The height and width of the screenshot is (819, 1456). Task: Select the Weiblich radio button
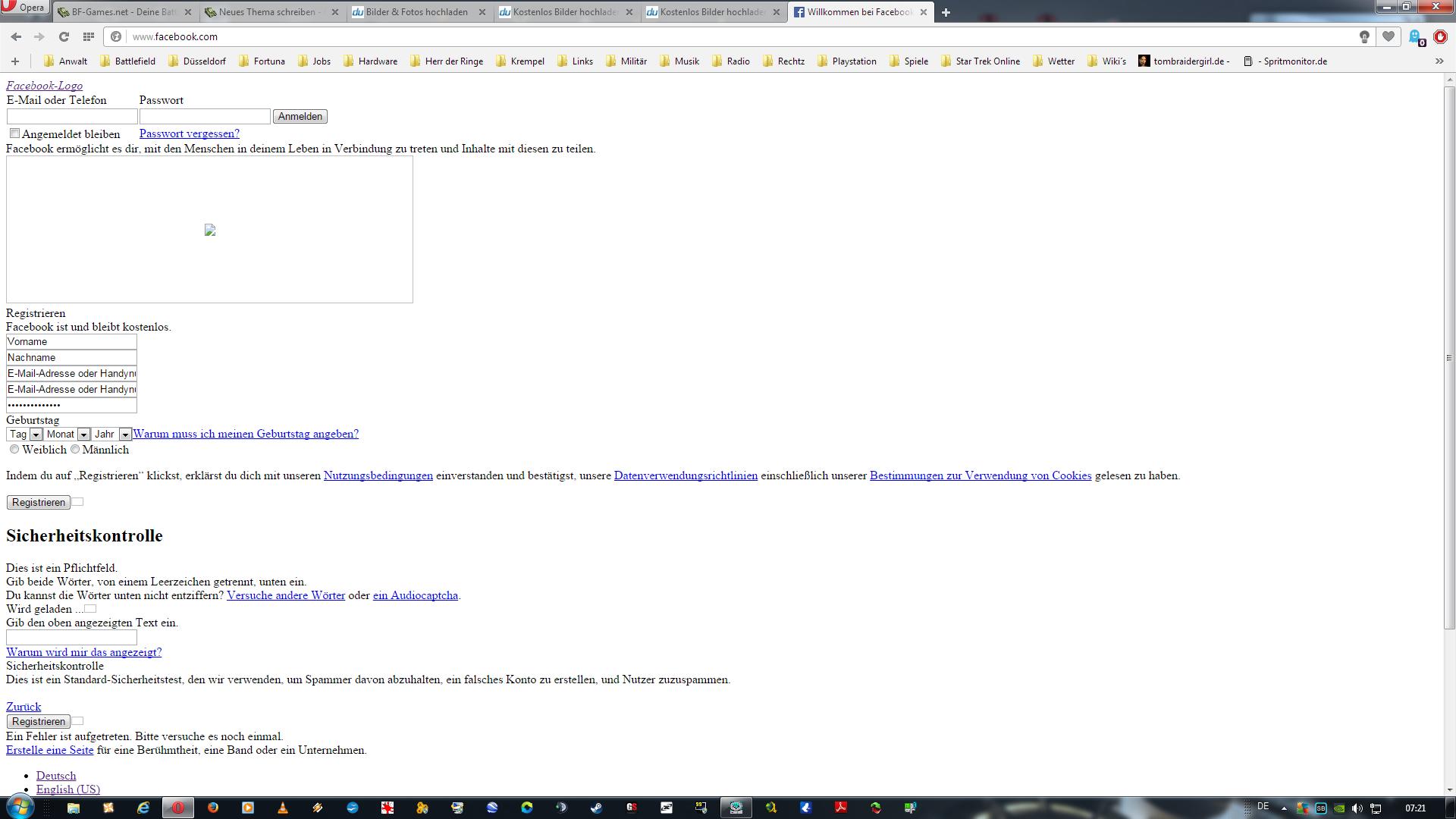[14, 449]
